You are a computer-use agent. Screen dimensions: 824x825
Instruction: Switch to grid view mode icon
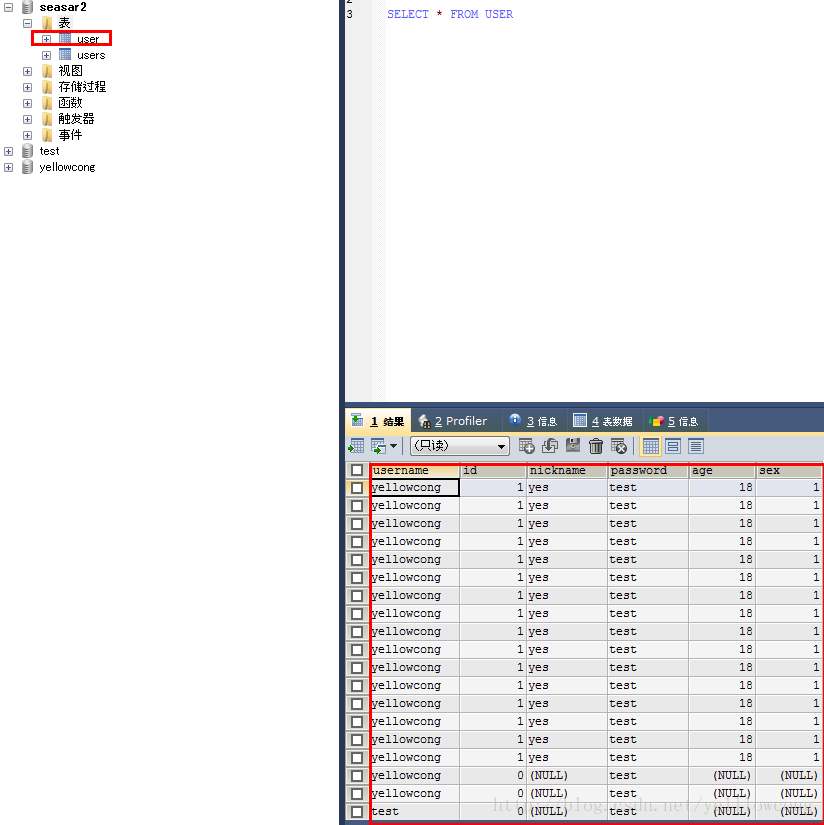[650, 446]
